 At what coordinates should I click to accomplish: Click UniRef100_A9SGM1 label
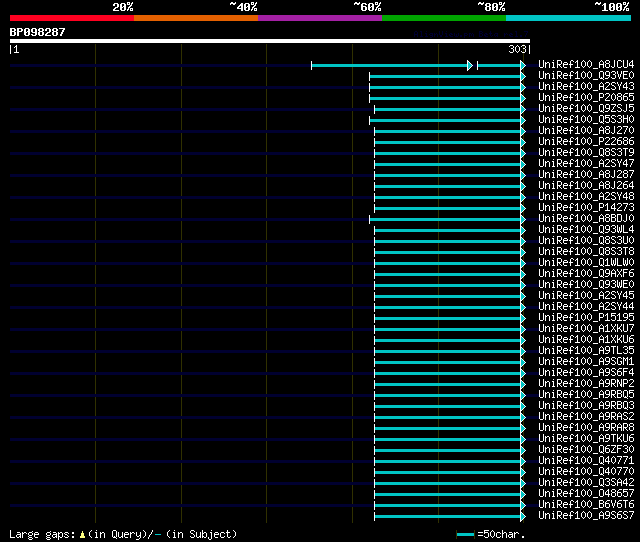tap(586, 362)
